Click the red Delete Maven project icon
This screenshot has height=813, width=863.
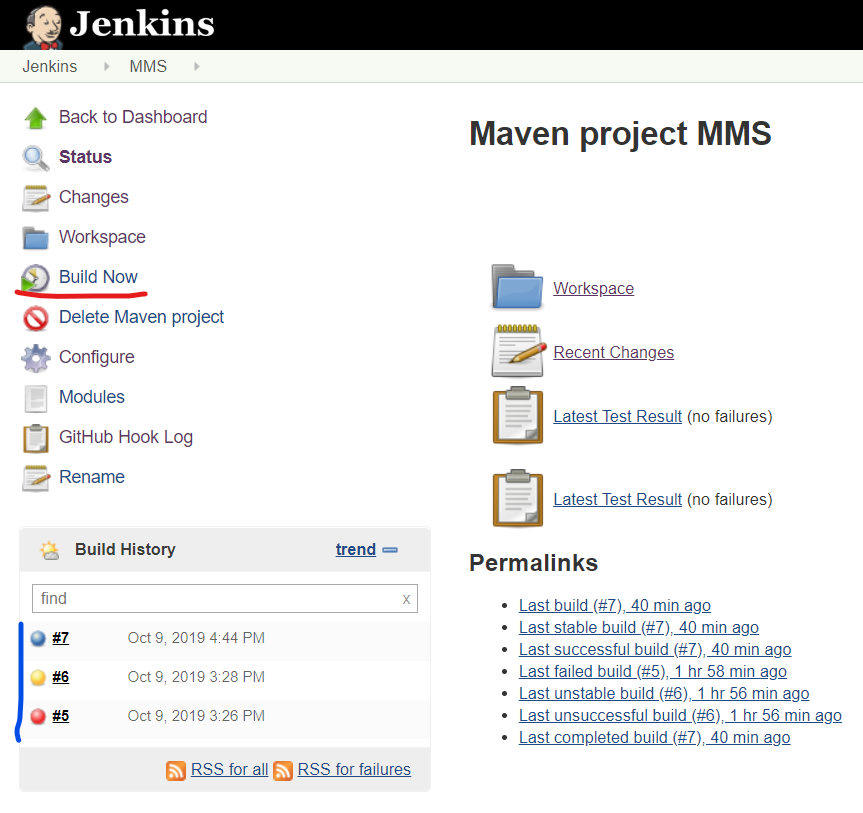click(36, 318)
